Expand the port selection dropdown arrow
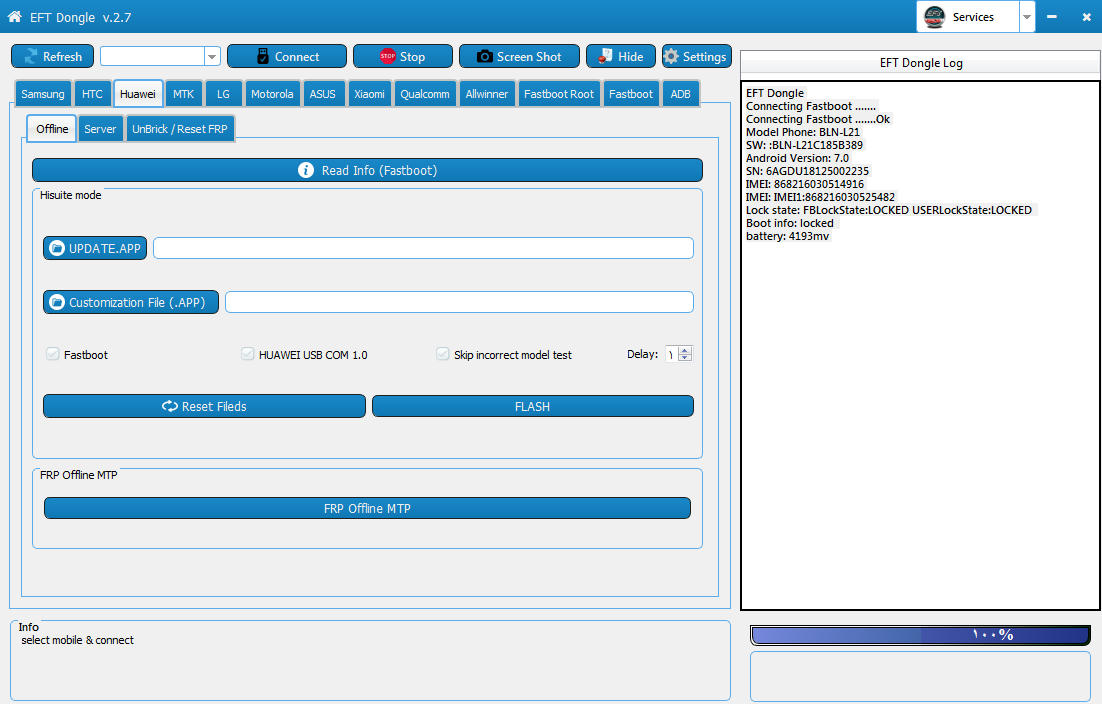The height and width of the screenshot is (704, 1102). coord(212,56)
